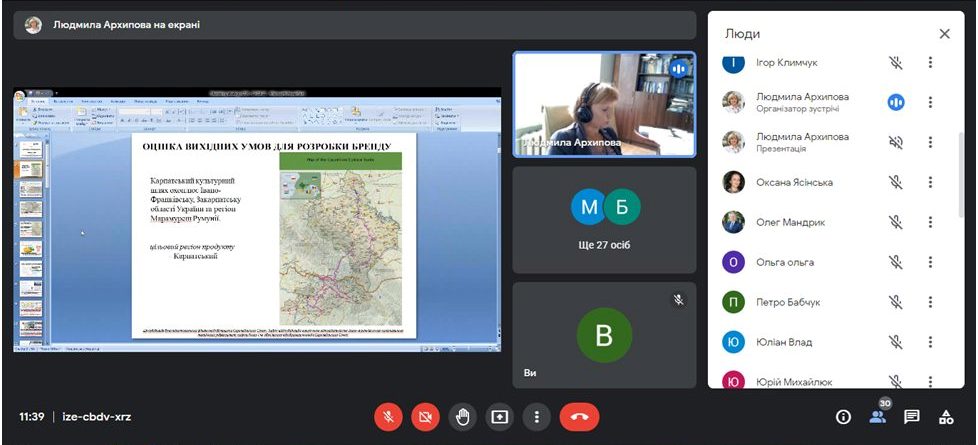Open the three-dot more options menu in bottom bar
The width and height of the screenshot is (978, 445).
click(x=537, y=417)
